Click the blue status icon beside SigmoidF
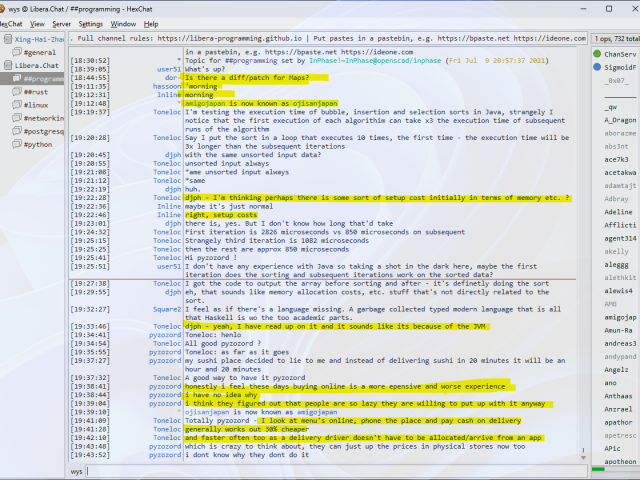The width and height of the screenshot is (640, 480). [597, 66]
